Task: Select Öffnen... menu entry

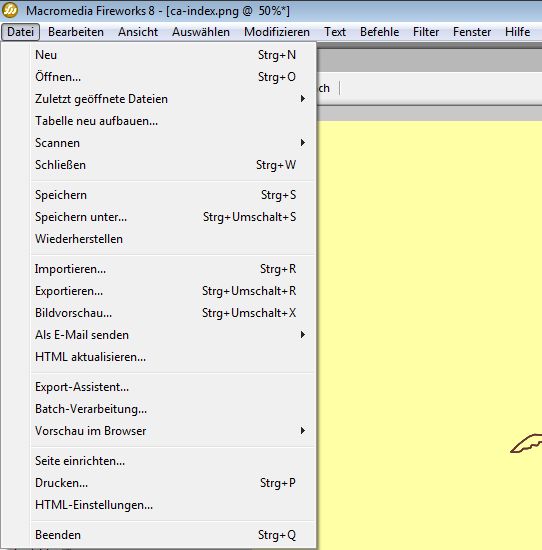Action: [172, 77]
